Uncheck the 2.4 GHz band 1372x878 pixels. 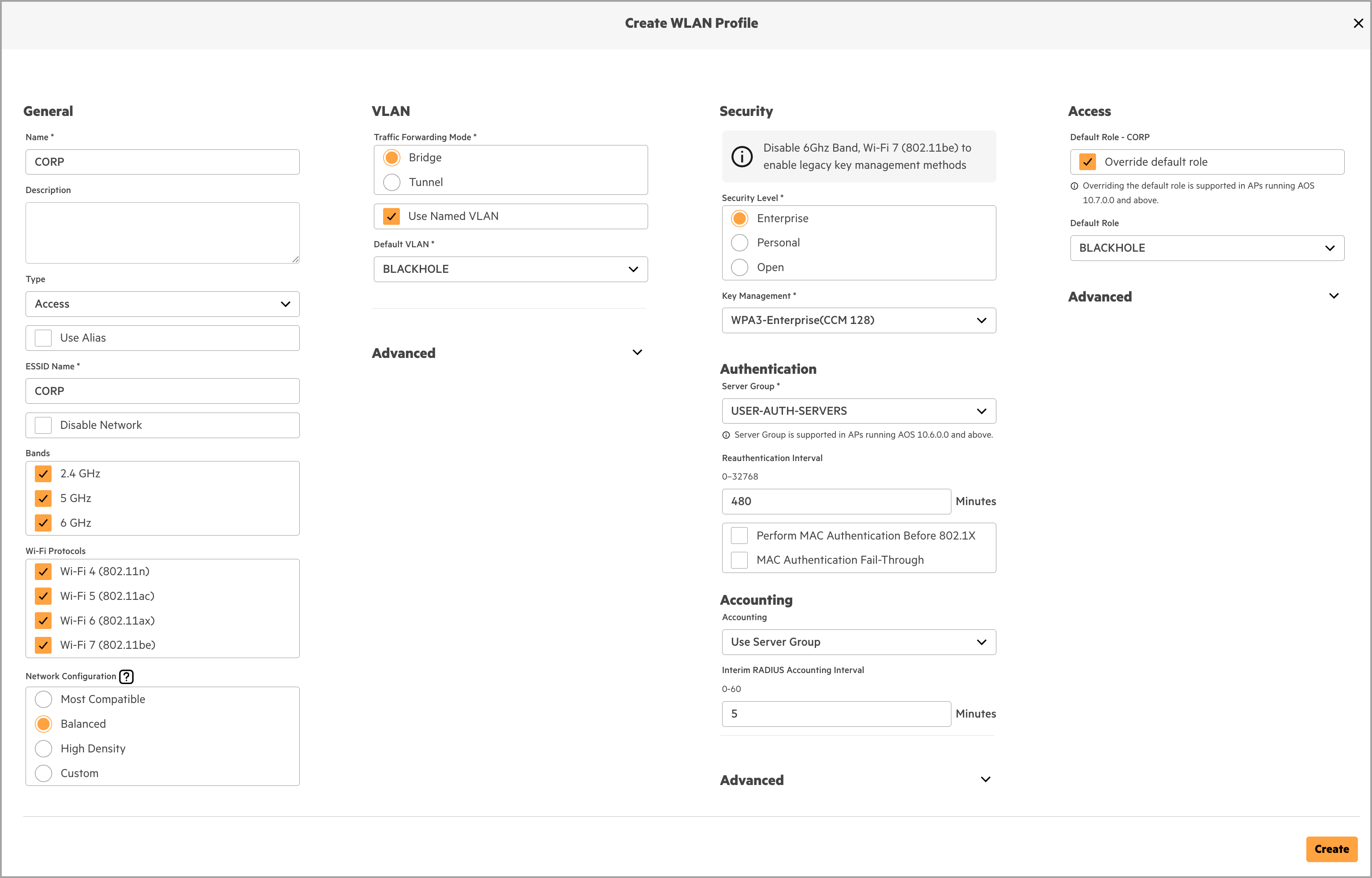pos(43,474)
